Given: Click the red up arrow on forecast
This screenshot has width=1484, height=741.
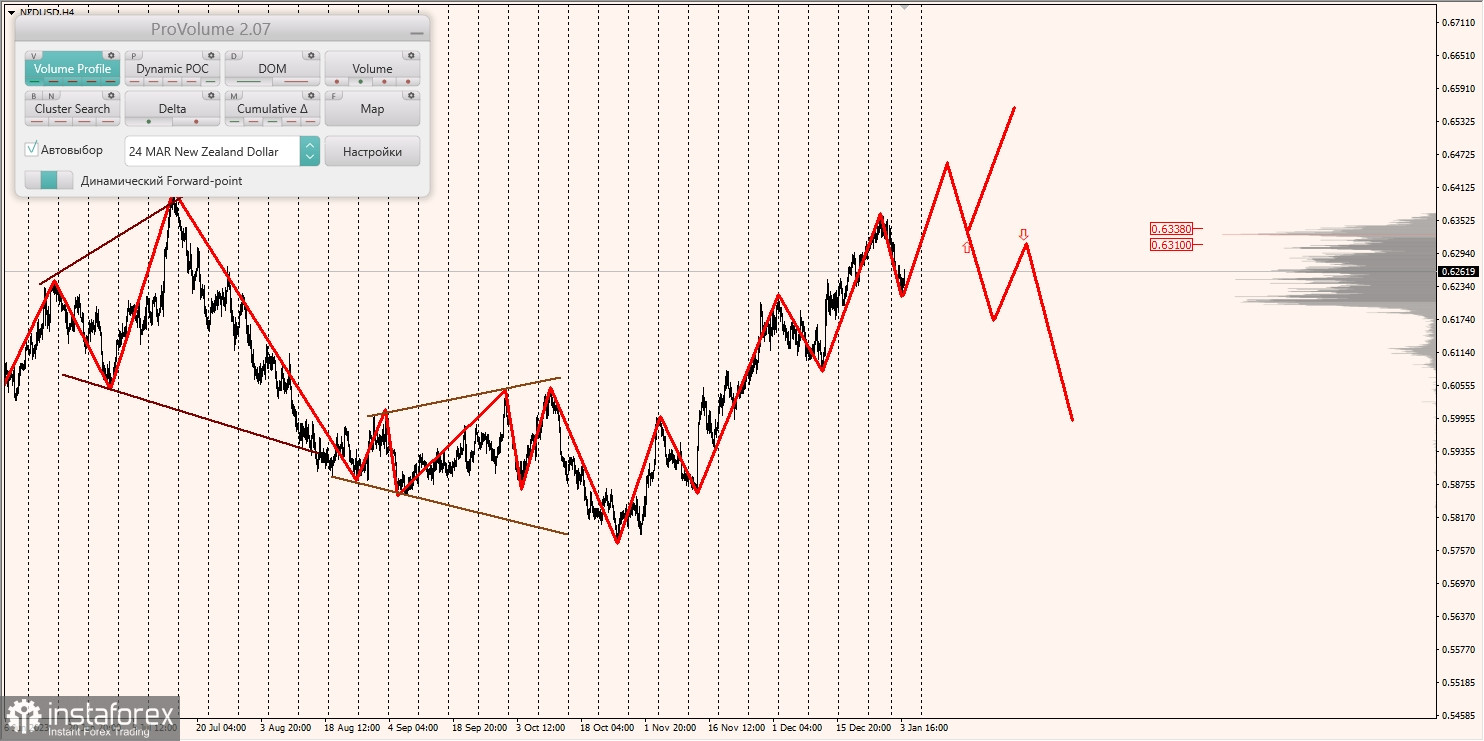Looking at the screenshot, I should [967, 247].
